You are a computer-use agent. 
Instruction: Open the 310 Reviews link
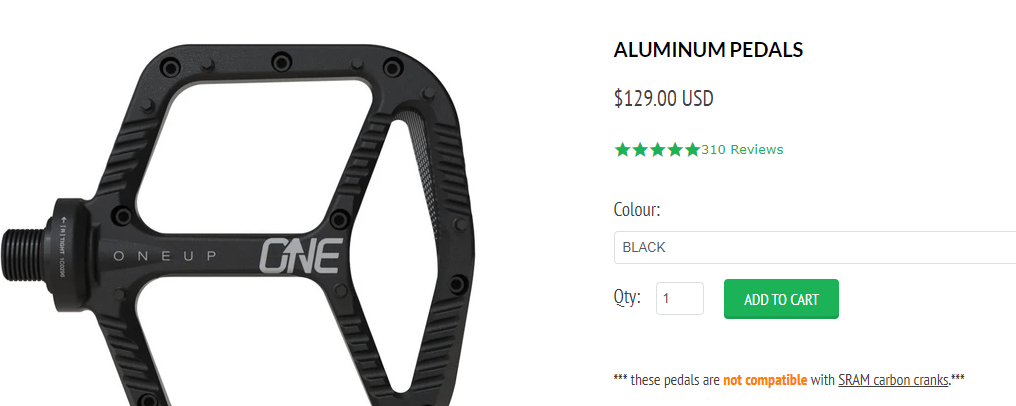pos(742,150)
